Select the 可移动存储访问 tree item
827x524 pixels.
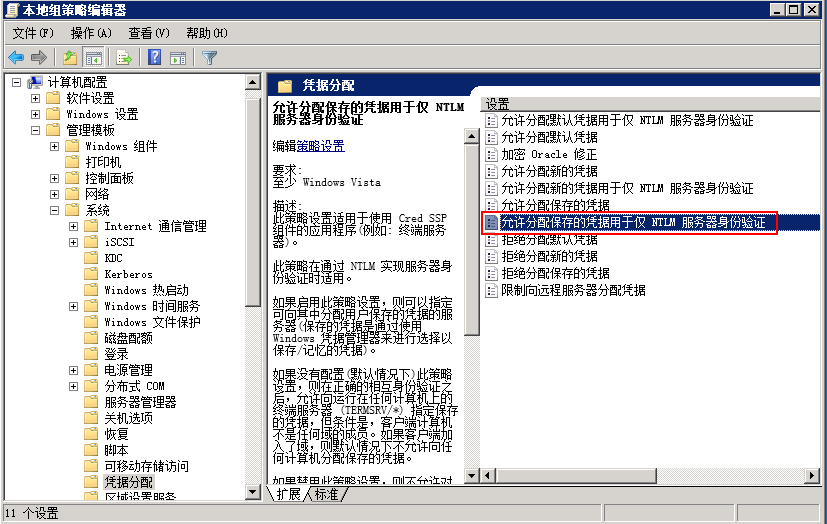tap(146, 466)
